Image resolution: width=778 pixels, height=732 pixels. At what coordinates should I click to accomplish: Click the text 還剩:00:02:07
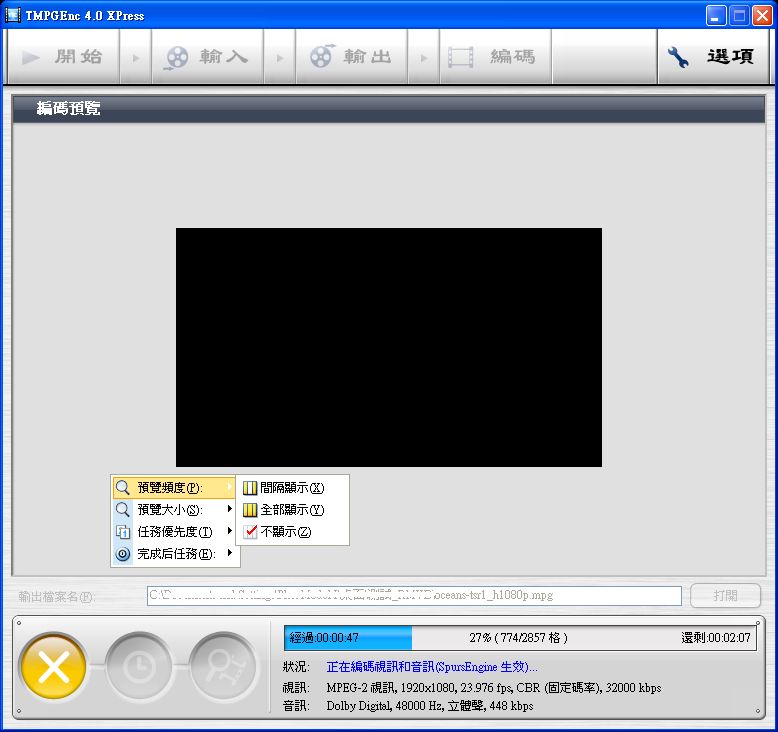coord(715,638)
